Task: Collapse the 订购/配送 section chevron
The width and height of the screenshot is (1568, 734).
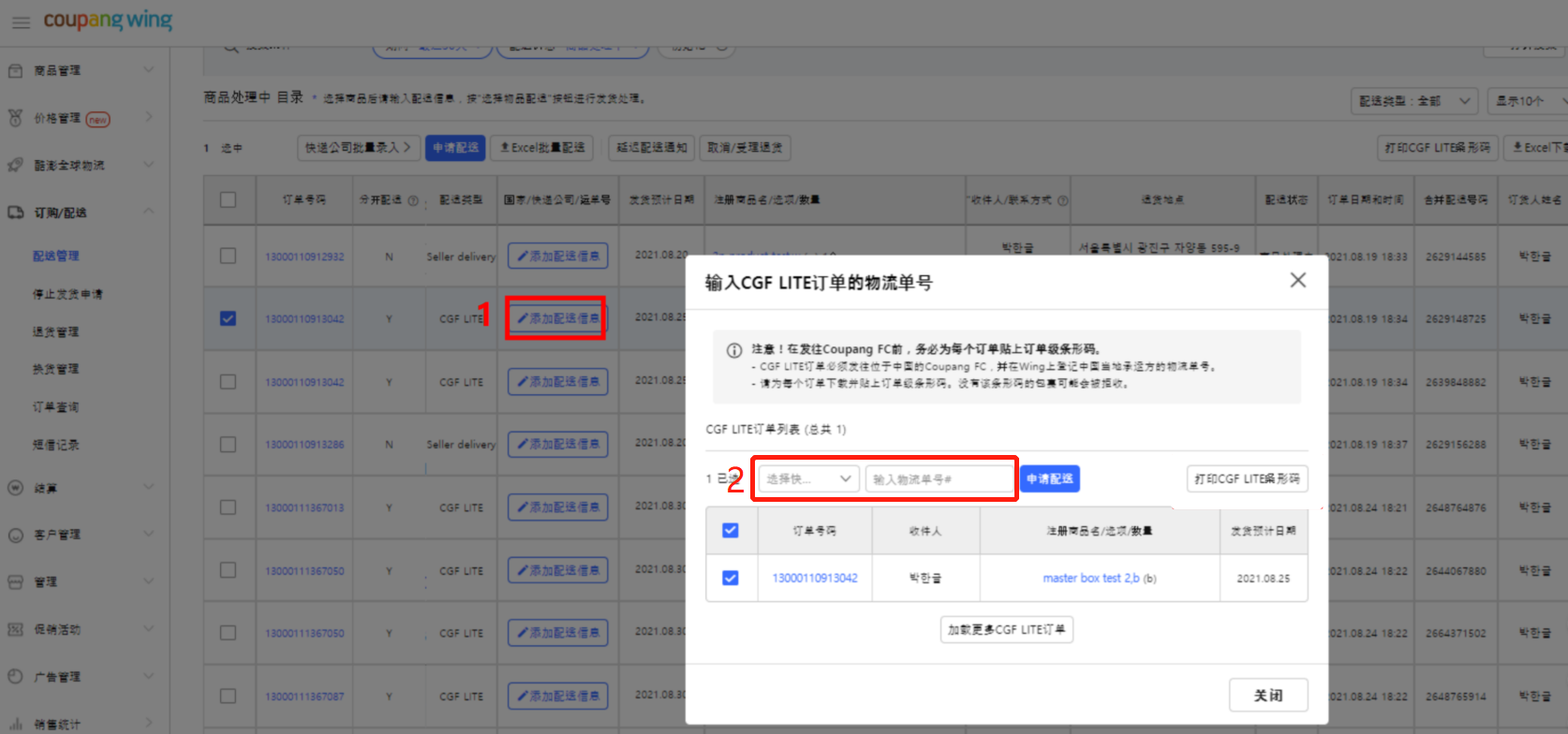Action: click(148, 212)
